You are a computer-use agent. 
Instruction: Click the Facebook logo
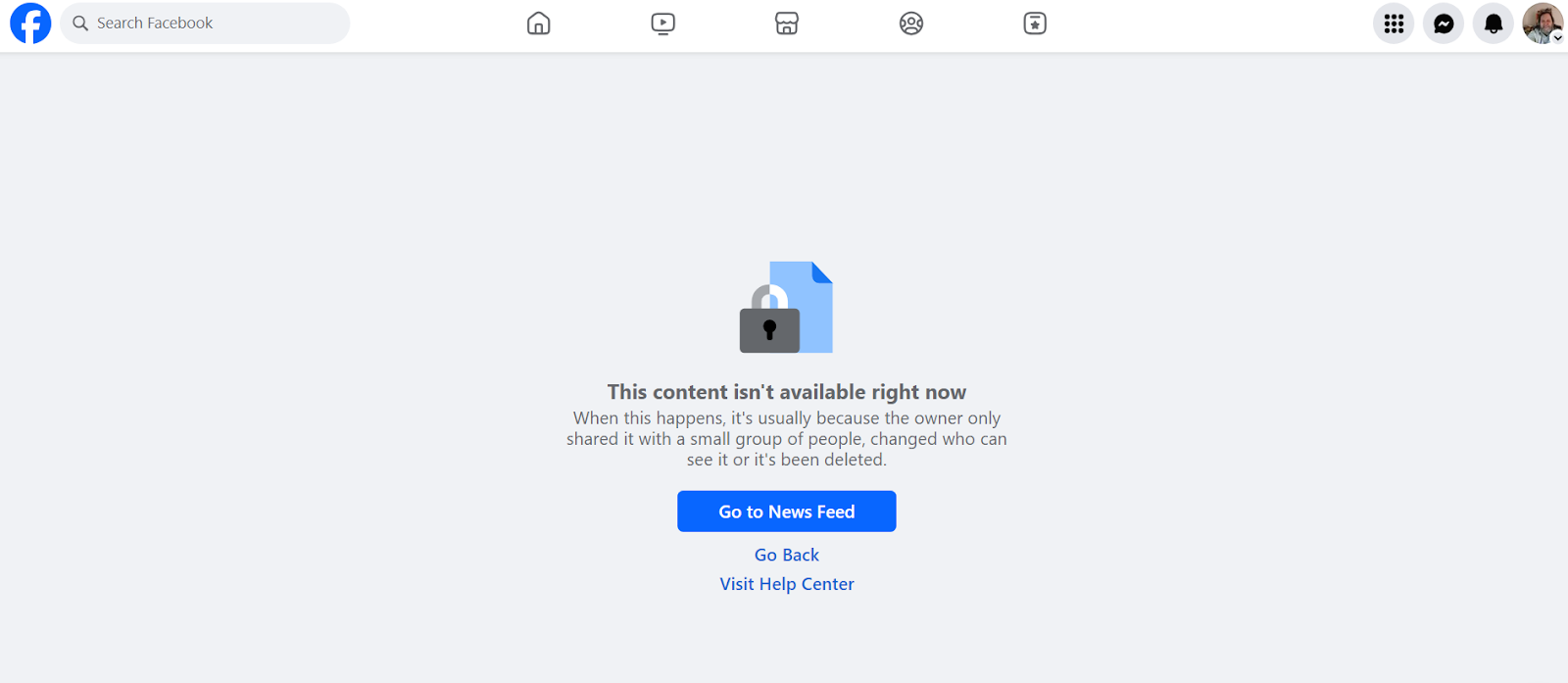(30, 24)
